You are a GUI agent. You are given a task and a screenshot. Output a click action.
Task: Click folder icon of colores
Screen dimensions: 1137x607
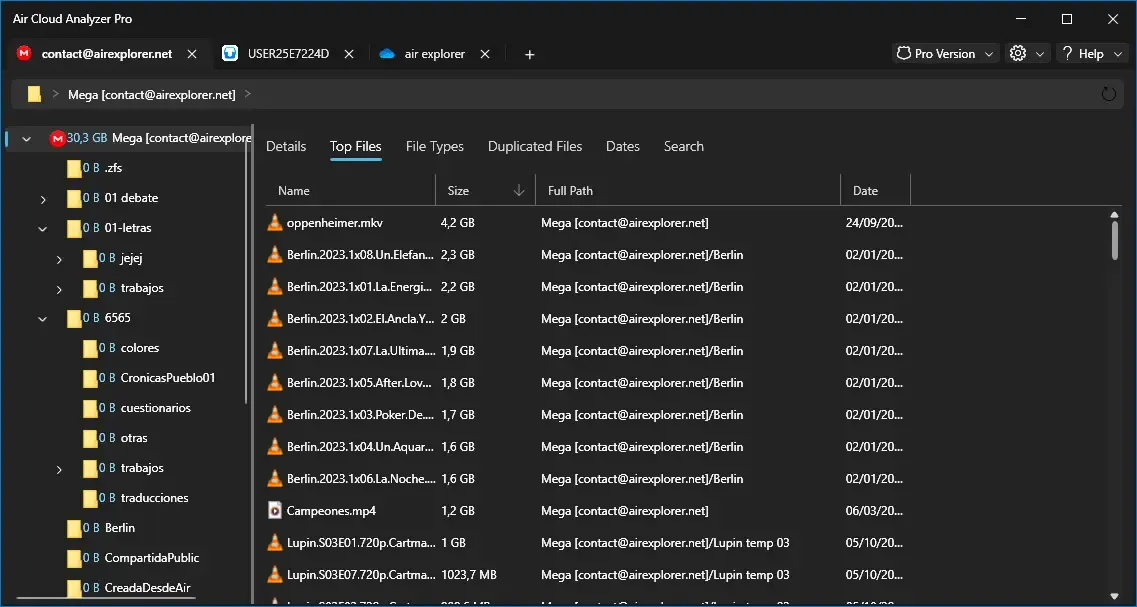tap(89, 348)
